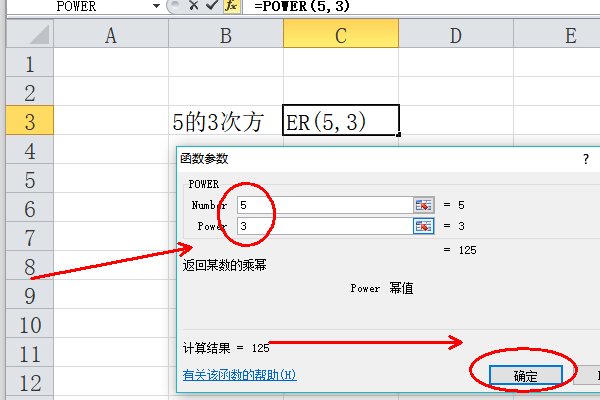The height and width of the screenshot is (400, 600).
Task: Click the fill handle of cell C3
Action: [x=399, y=135]
